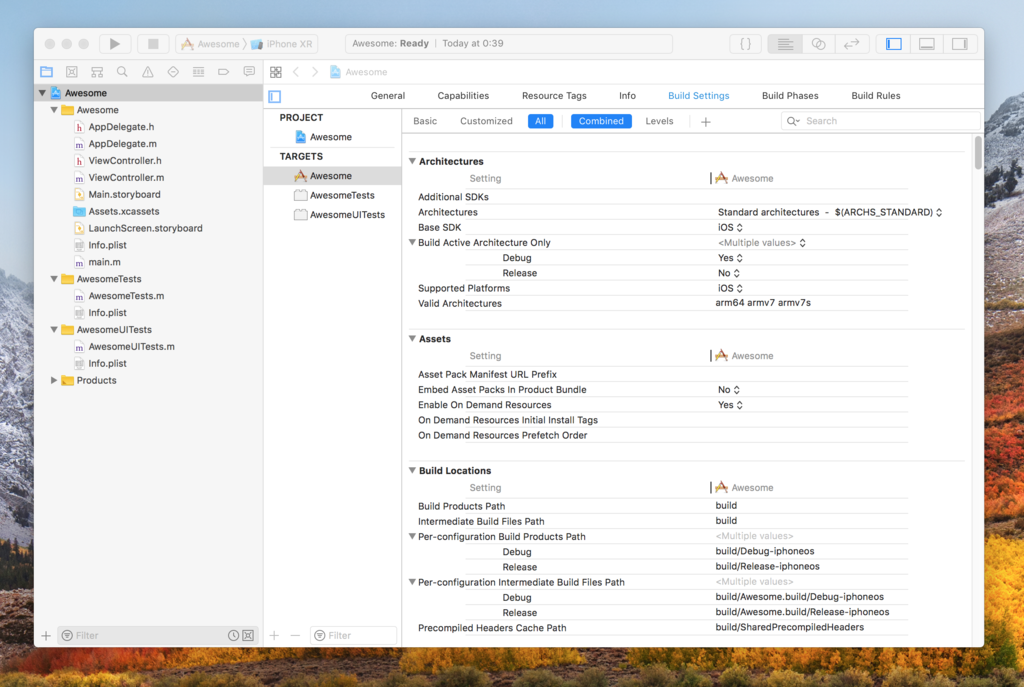Open the Base SDK iOS dropdown
The height and width of the screenshot is (687, 1024).
pos(730,227)
